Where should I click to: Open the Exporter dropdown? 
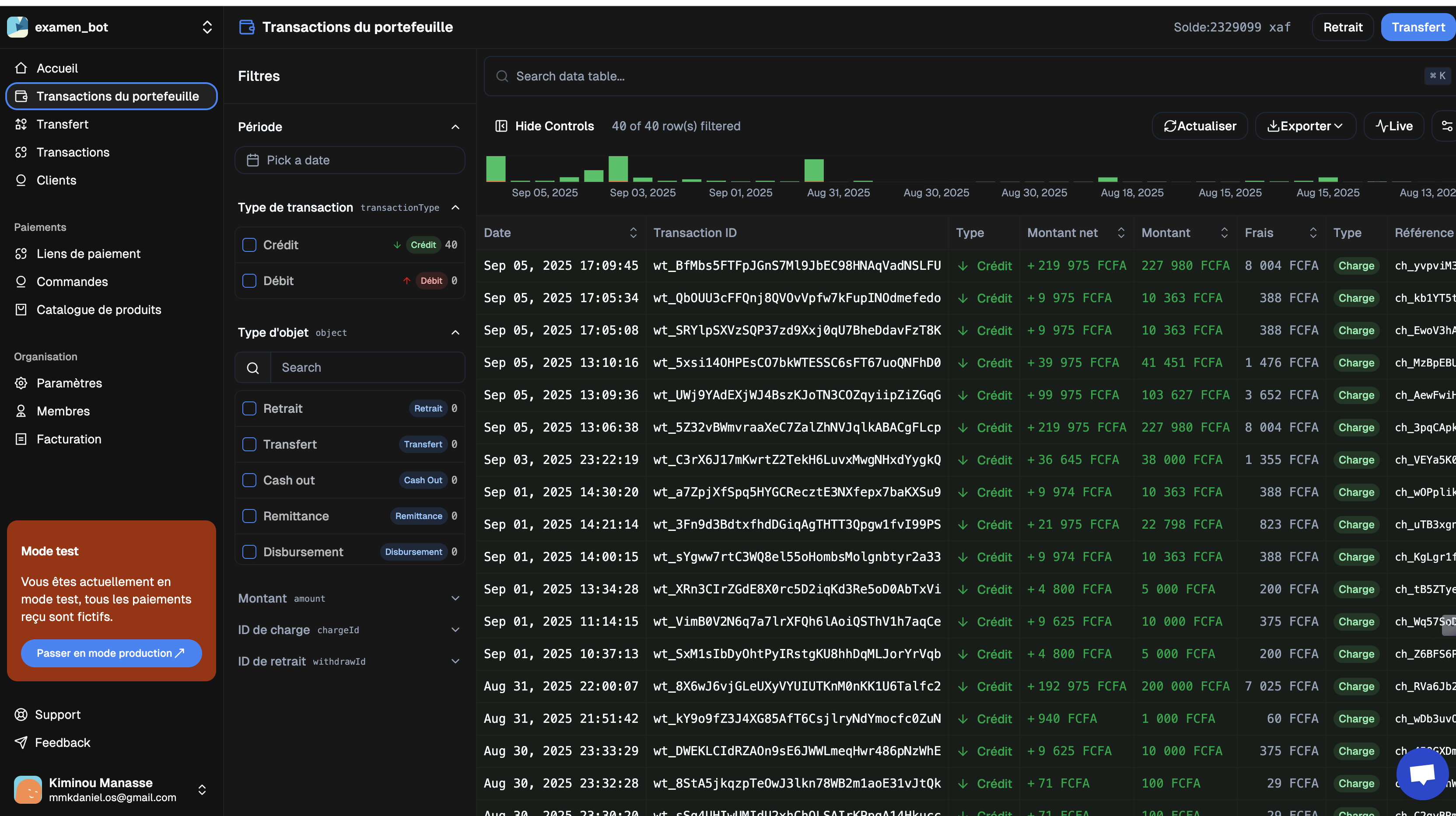1305,126
